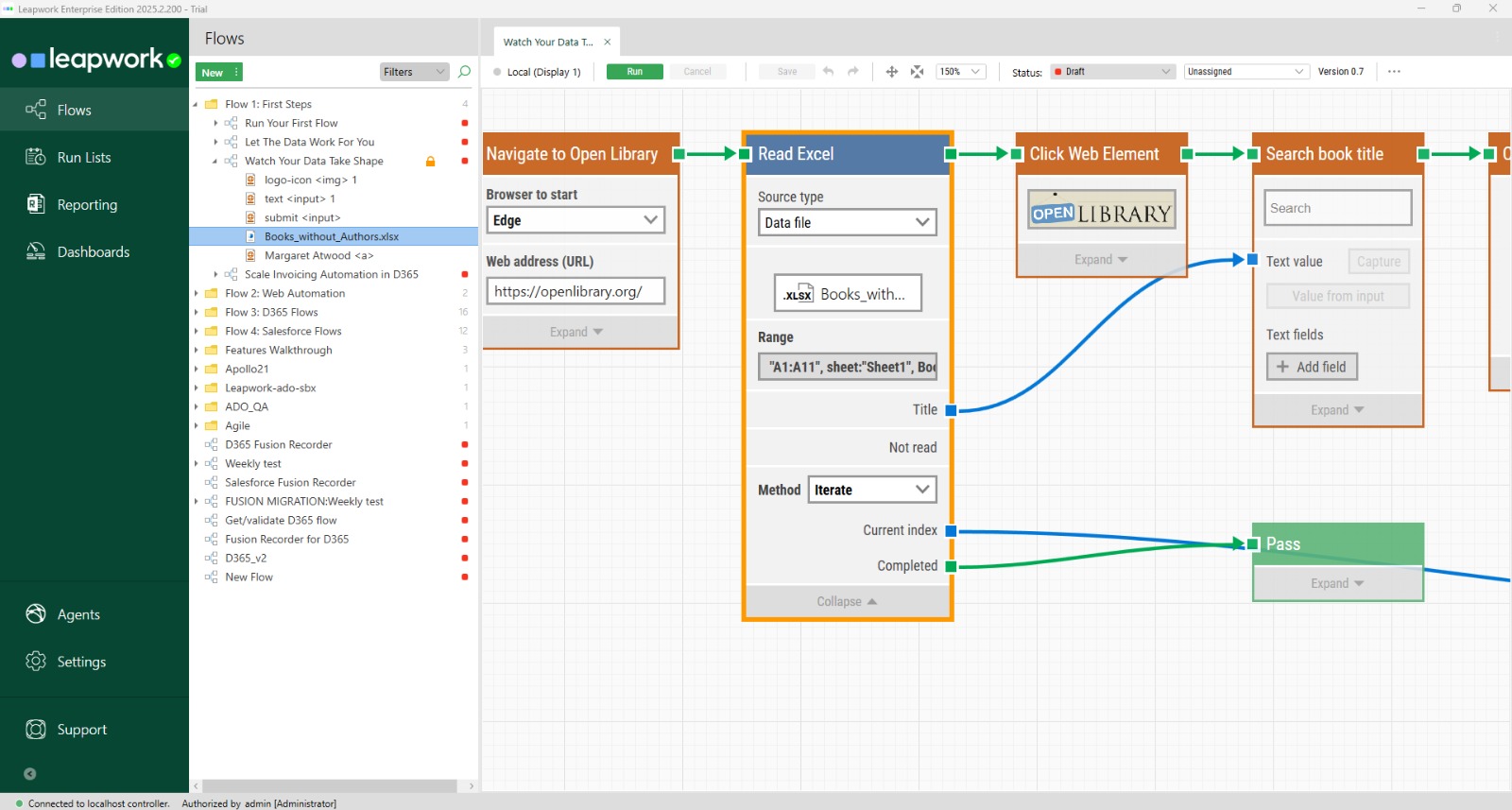The image size is (1512, 810).
Task: Click the fit-to-screen zoom icon
Action: click(917, 72)
